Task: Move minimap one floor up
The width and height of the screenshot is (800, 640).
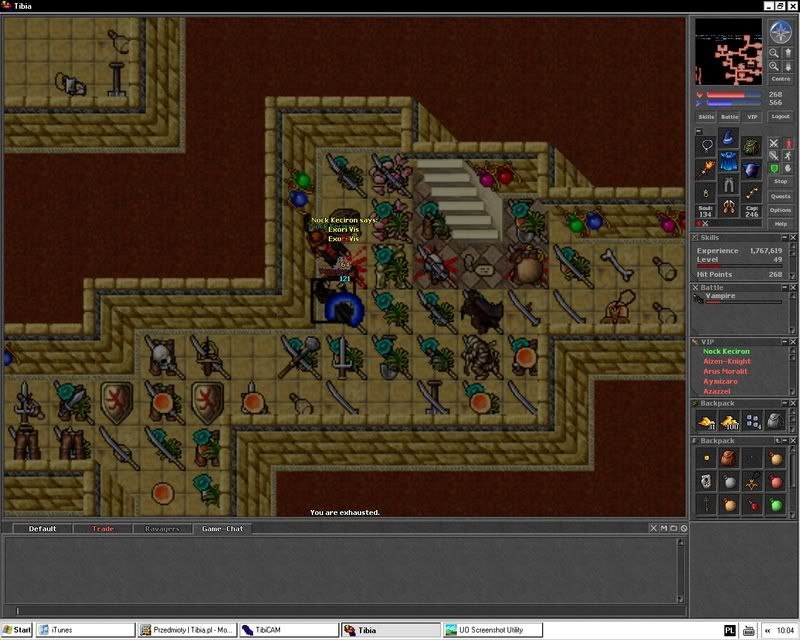Action: (788, 53)
